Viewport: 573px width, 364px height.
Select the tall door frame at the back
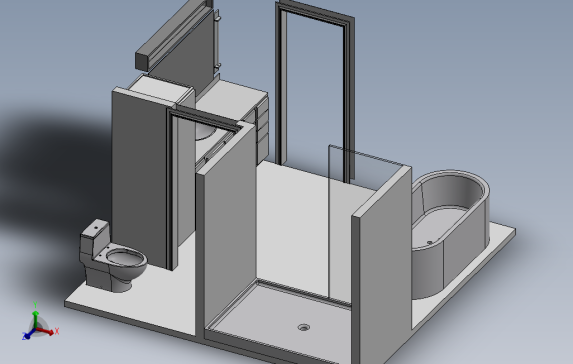(315, 90)
